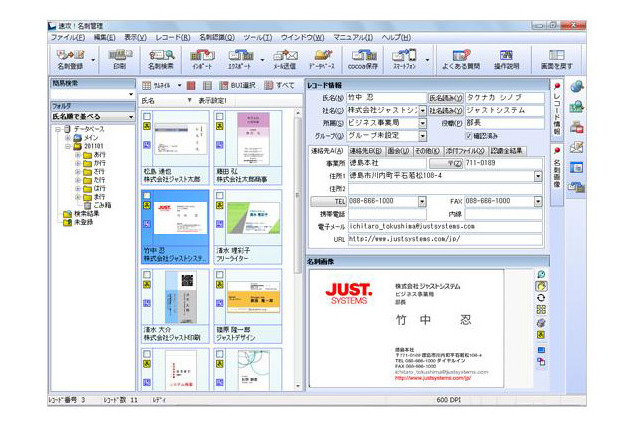Click the メール送信 toolbar icon
The image size is (640, 426).
289,59
